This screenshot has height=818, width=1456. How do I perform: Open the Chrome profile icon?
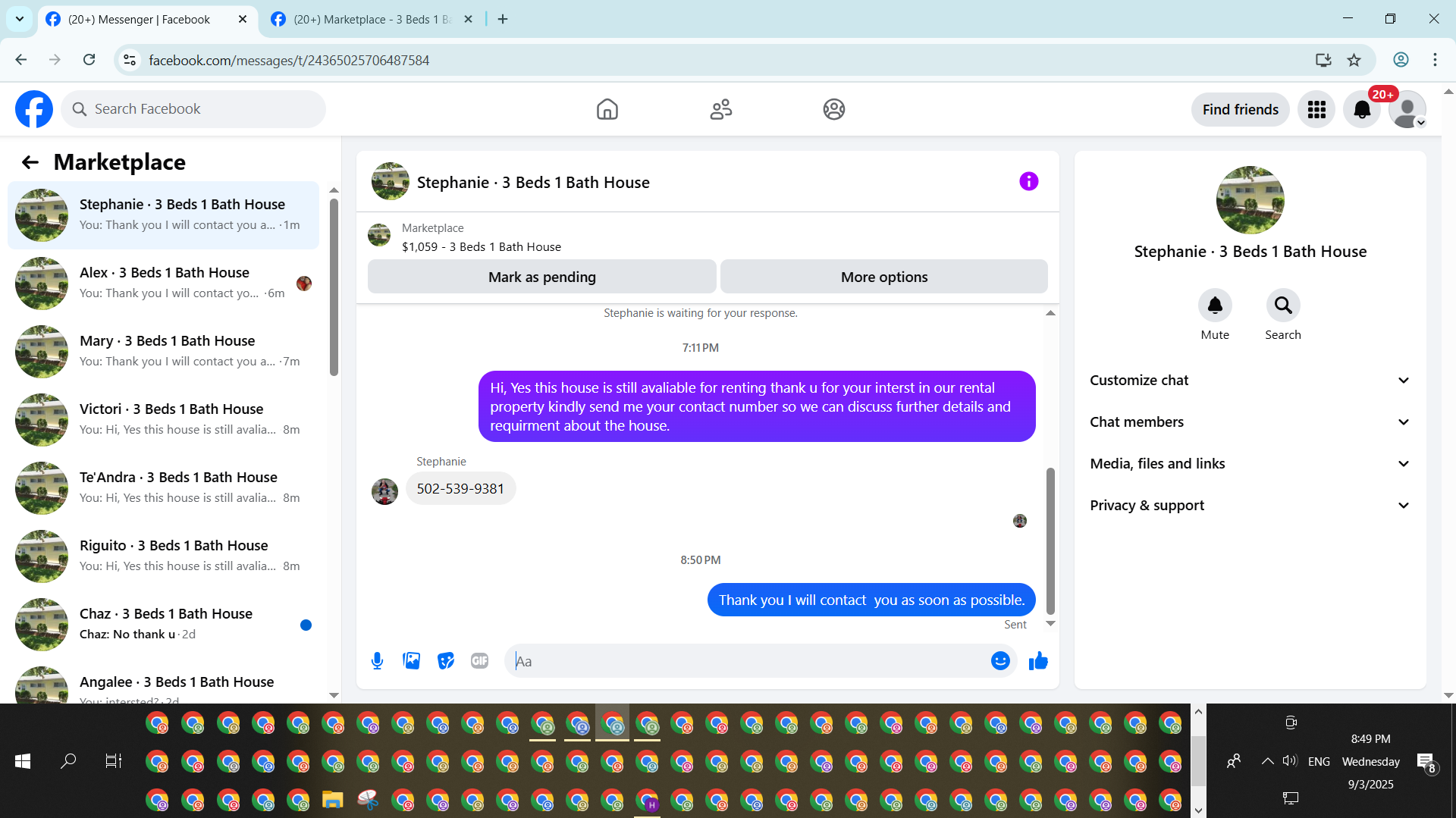pos(1401,60)
